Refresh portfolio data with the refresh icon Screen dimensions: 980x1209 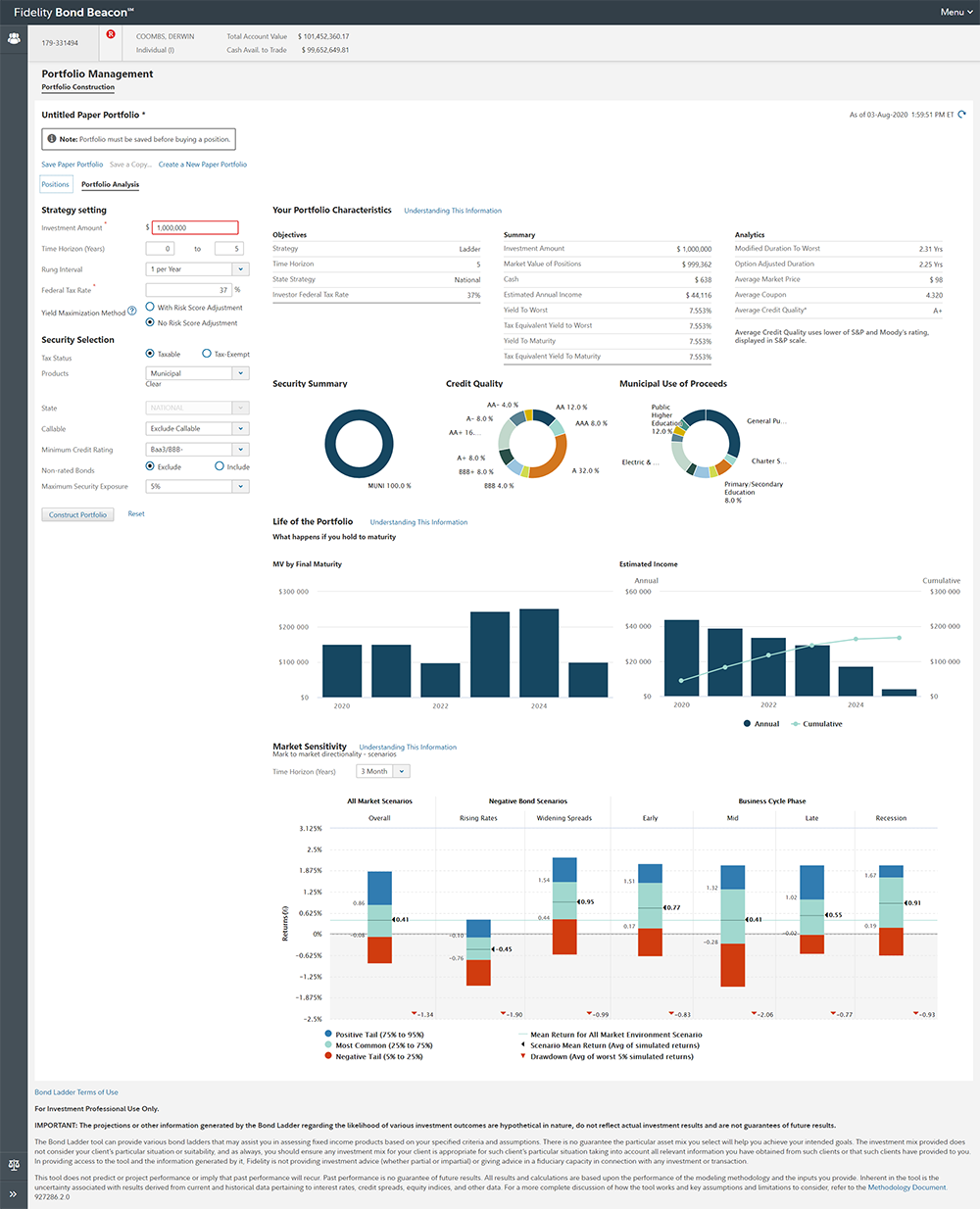[961, 115]
